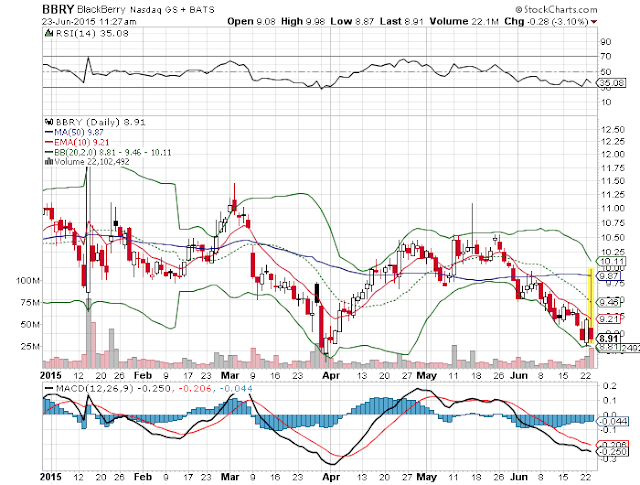Click the BBRY (Daily) 8.91 label

coord(100,122)
